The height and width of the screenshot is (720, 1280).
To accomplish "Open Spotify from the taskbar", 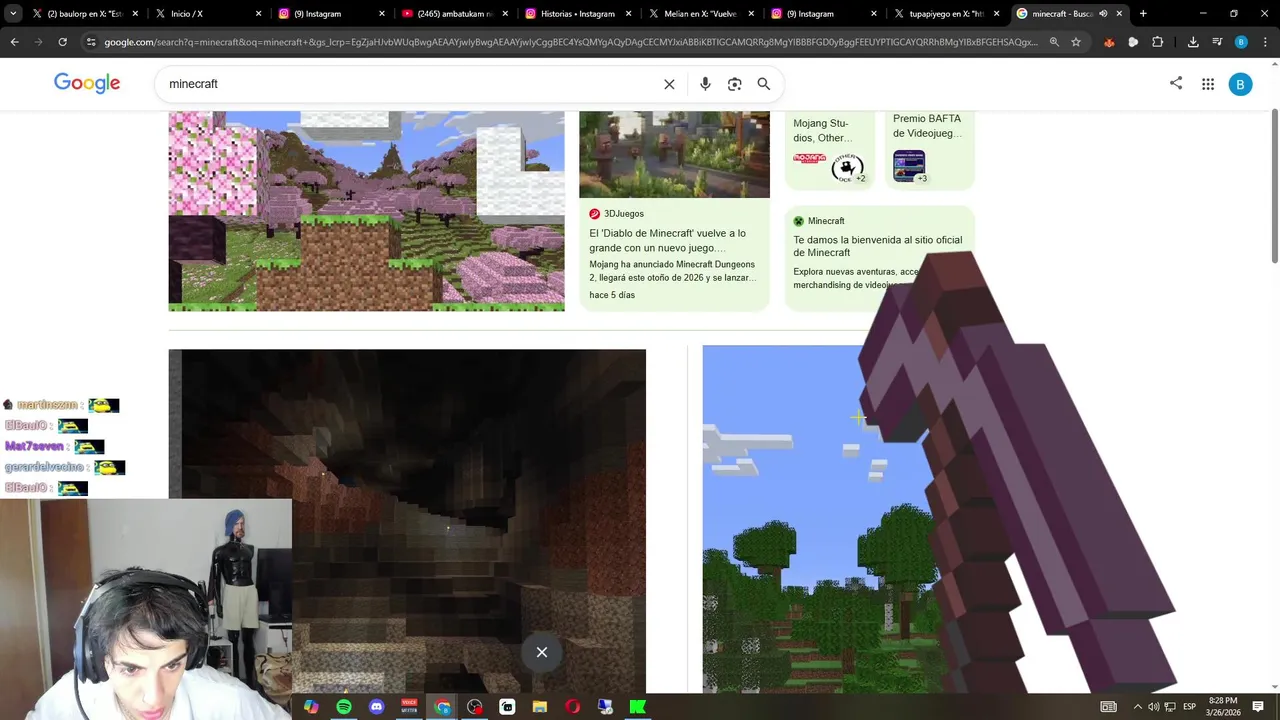I will coord(344,707).
